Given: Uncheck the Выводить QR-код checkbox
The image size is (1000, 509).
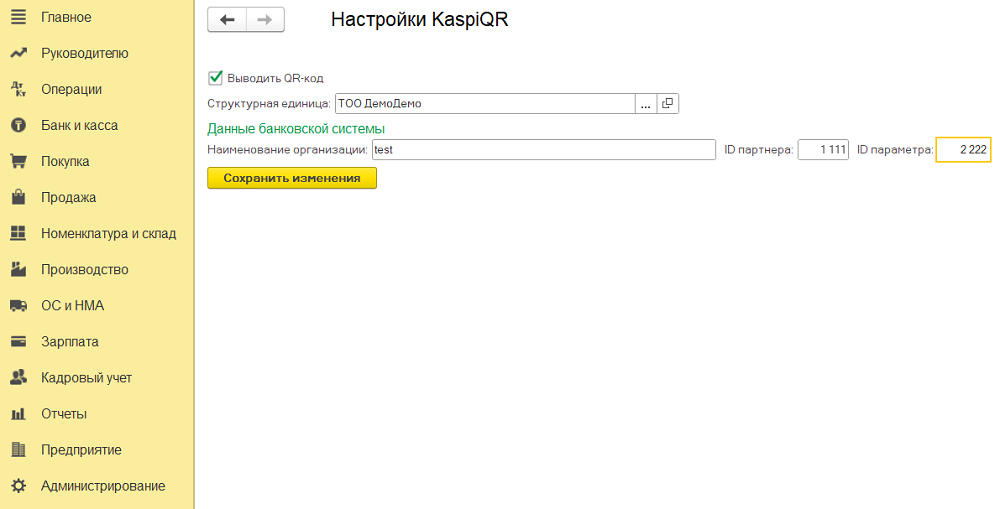Looking at the screenshot, I should [x=216, y=78].
